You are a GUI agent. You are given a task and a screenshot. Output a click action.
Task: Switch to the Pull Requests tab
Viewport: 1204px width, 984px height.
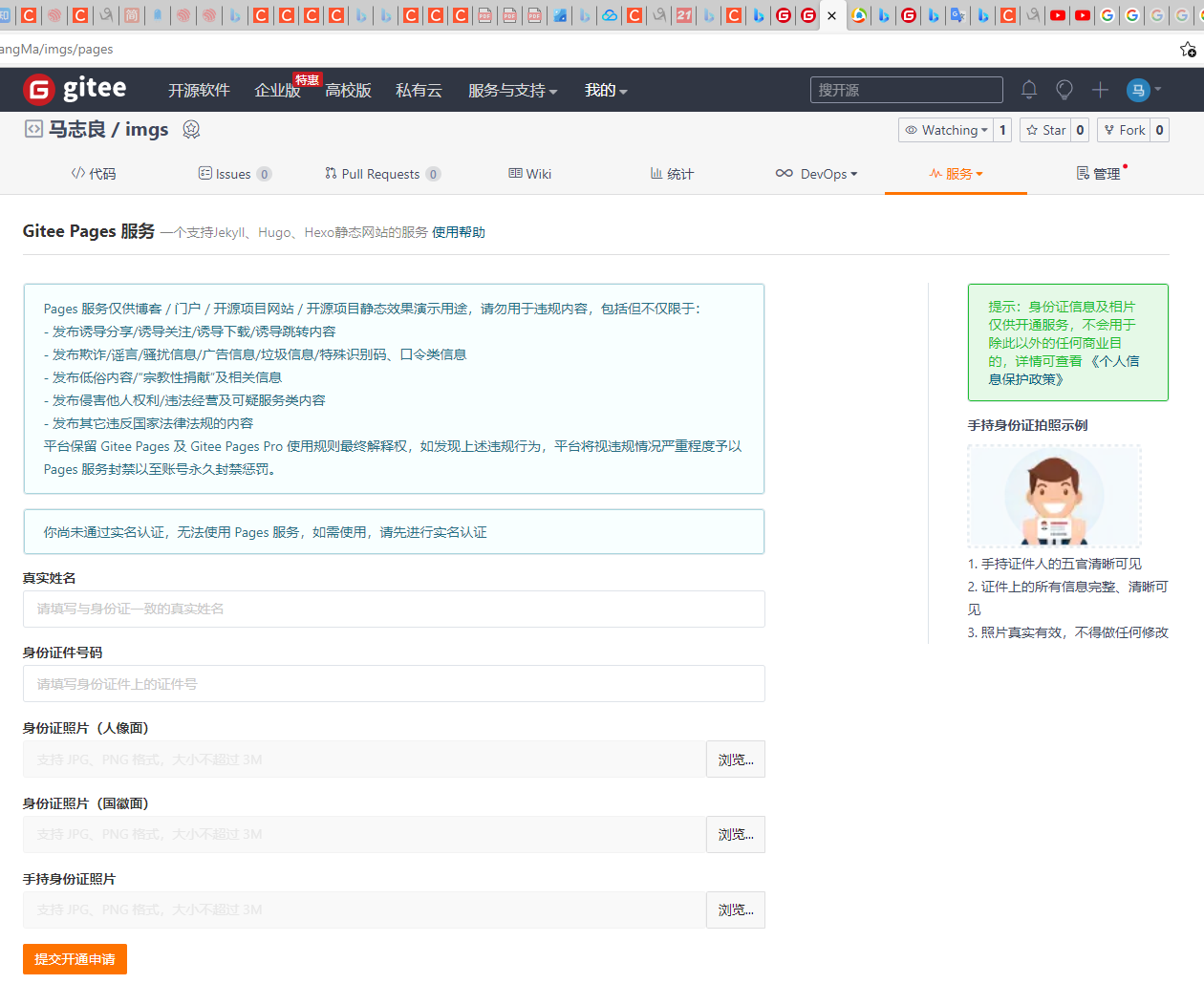click(381, 173)
